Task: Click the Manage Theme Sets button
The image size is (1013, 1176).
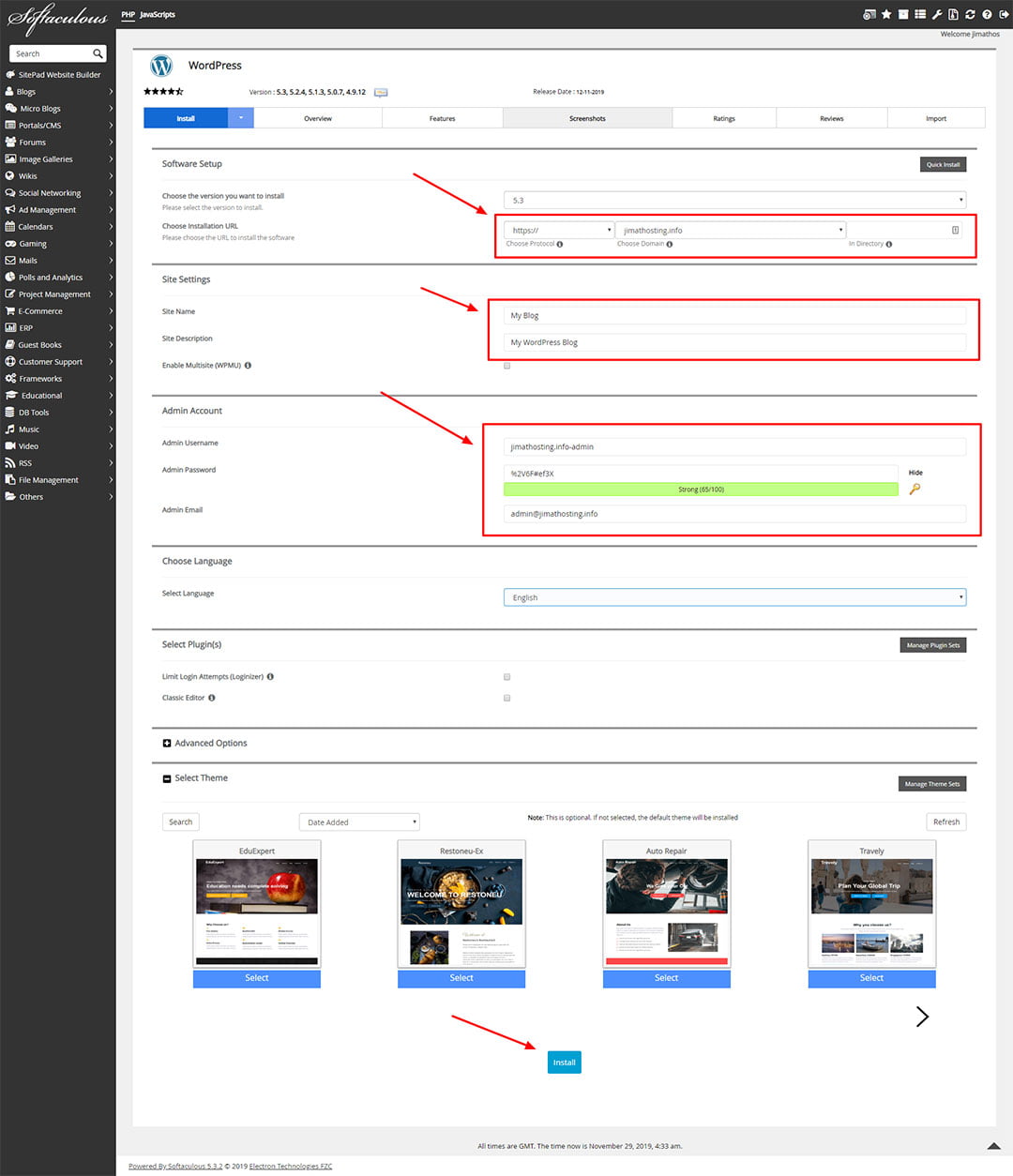Action: pos(932,784)
